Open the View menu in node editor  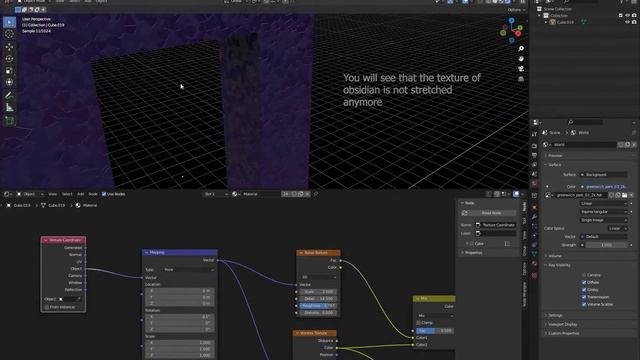click(53, 194)
